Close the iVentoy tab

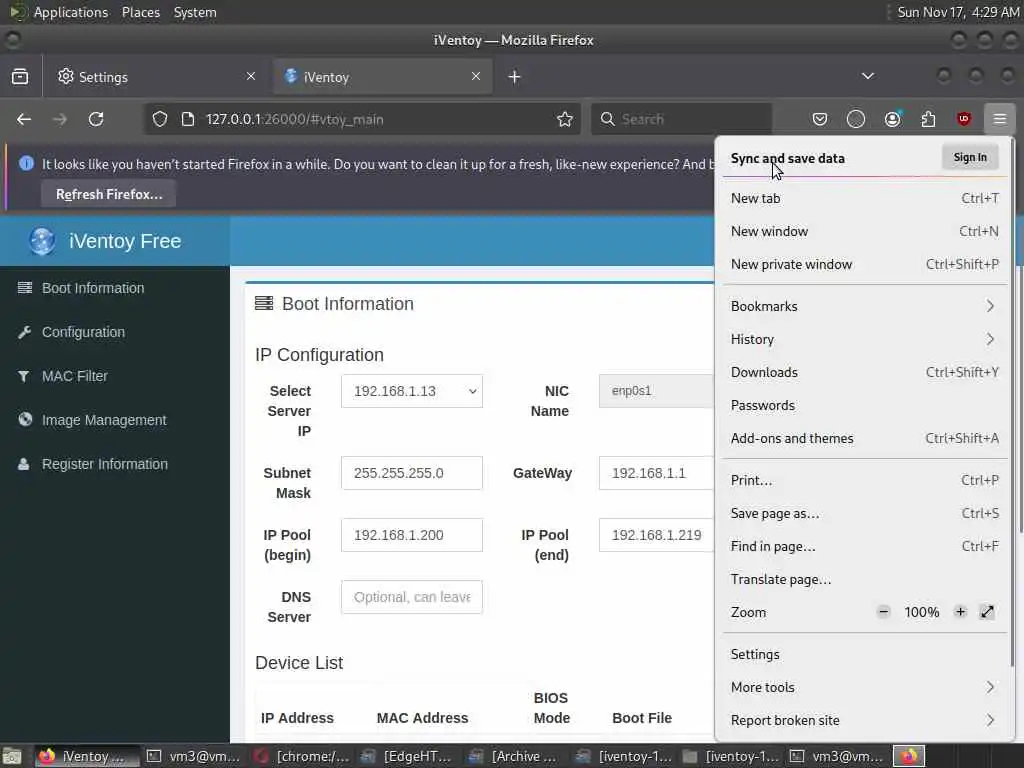(x=476, y=76)
